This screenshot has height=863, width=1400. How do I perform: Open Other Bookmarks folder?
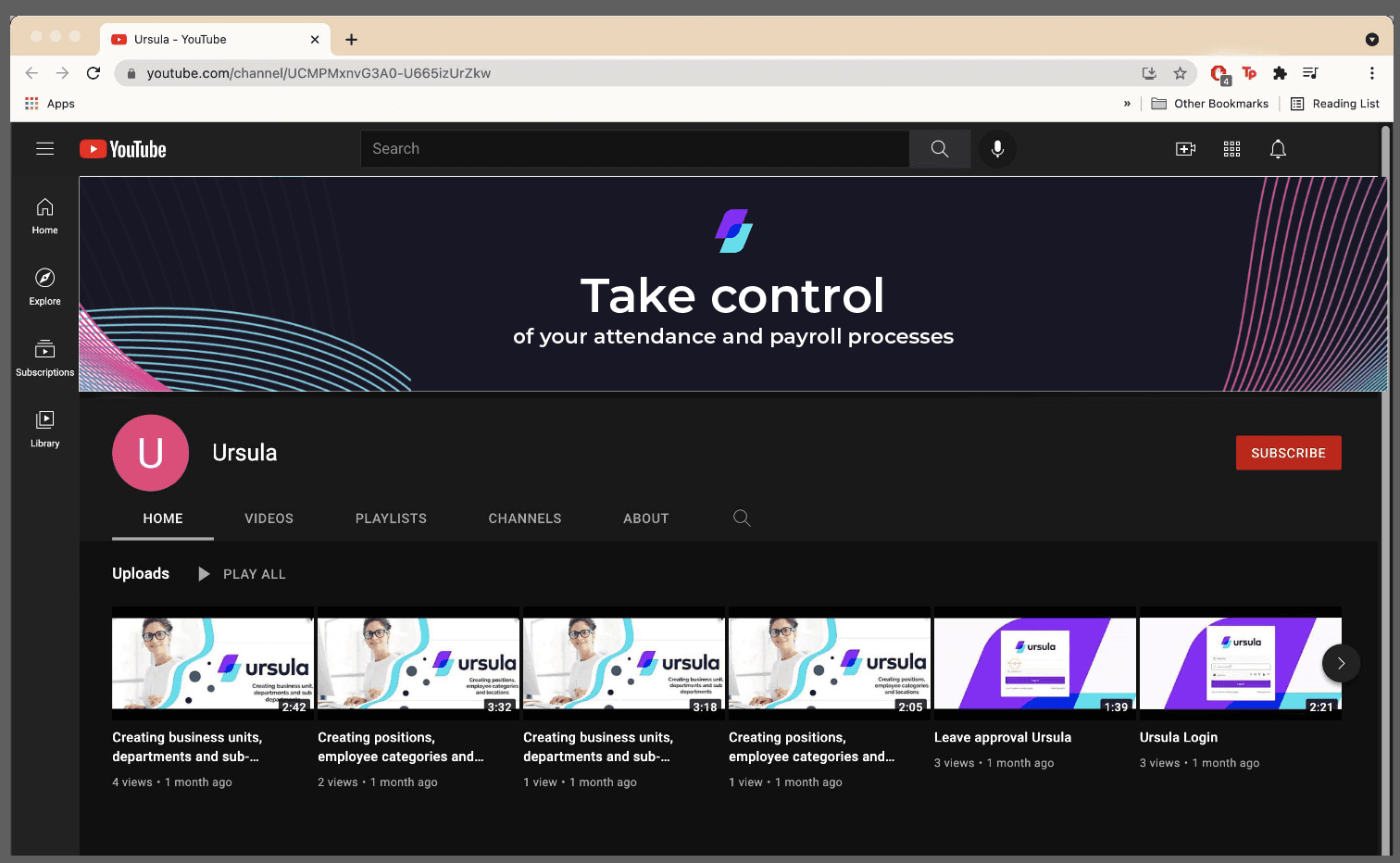(1209, 104)
